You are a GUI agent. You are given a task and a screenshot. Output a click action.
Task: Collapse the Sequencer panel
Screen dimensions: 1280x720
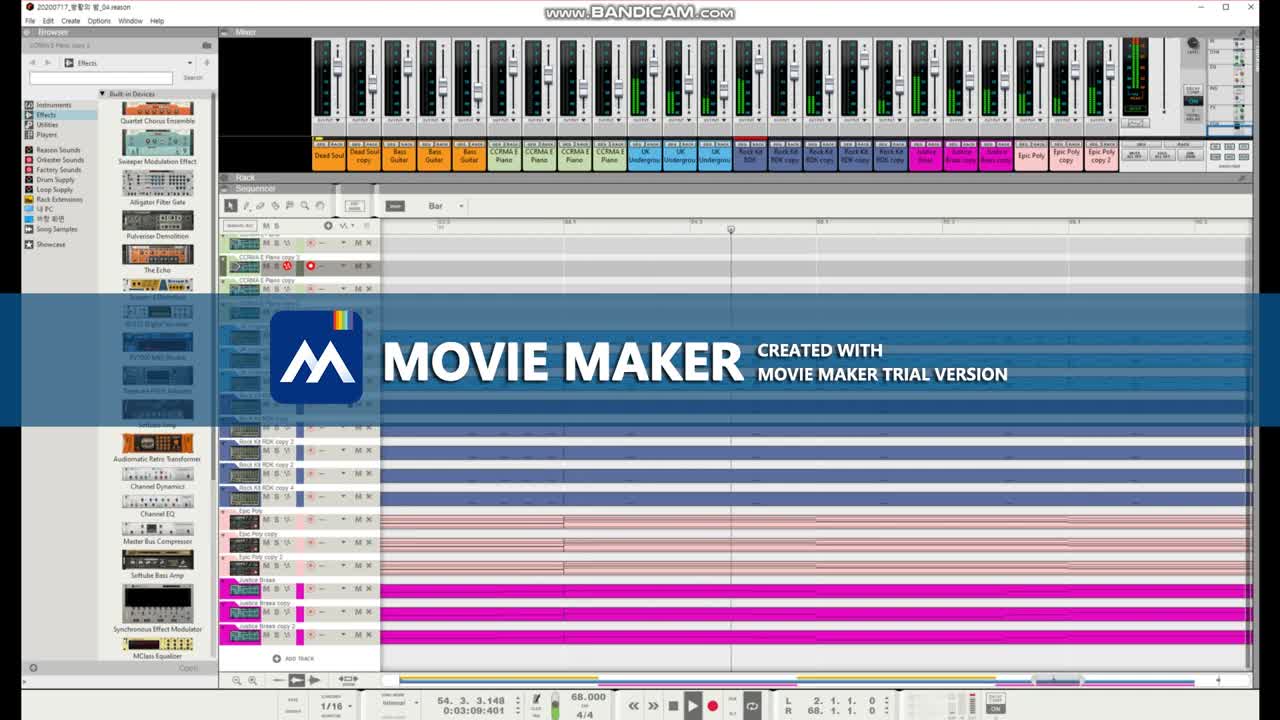tap(226, 188)
